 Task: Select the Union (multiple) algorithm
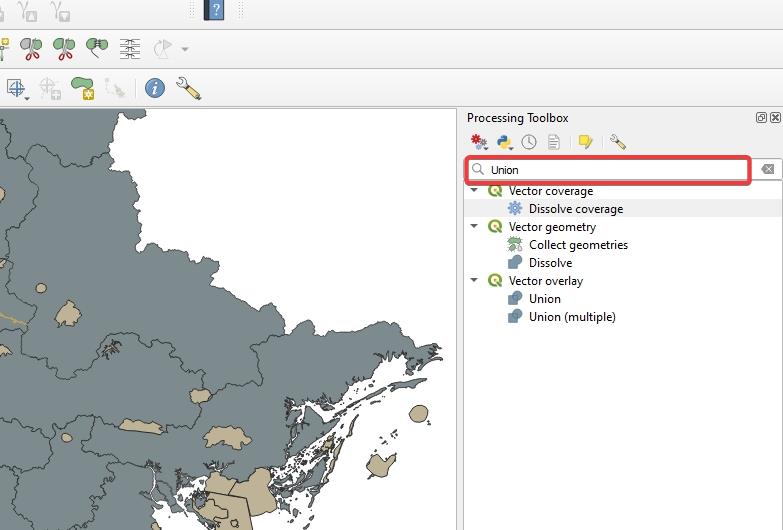pos(571,317)
